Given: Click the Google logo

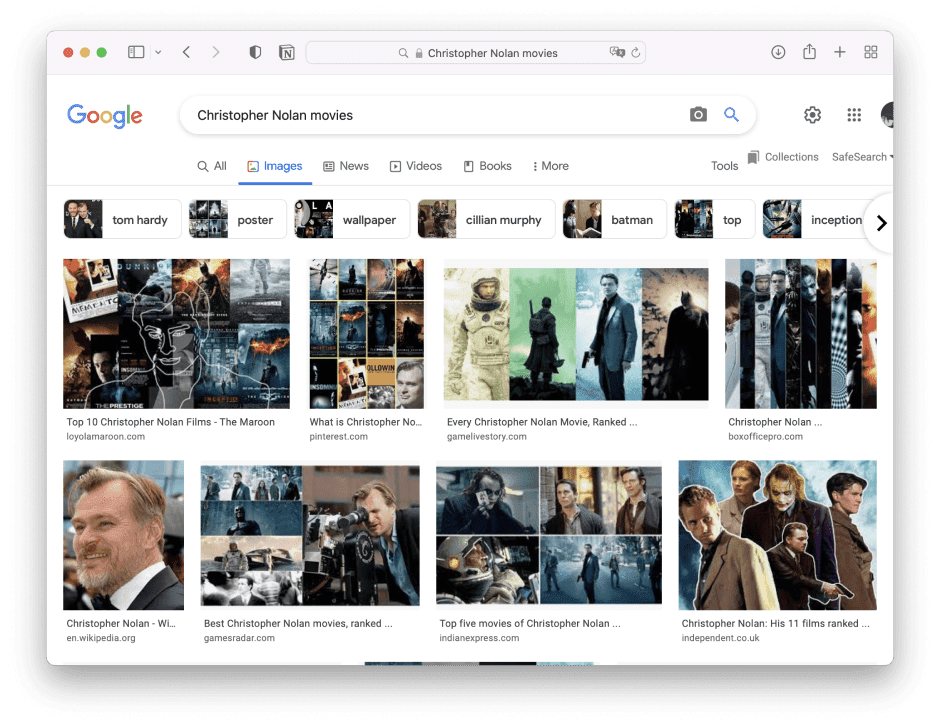Looking at the screenshot, I should tap(105, 116).
